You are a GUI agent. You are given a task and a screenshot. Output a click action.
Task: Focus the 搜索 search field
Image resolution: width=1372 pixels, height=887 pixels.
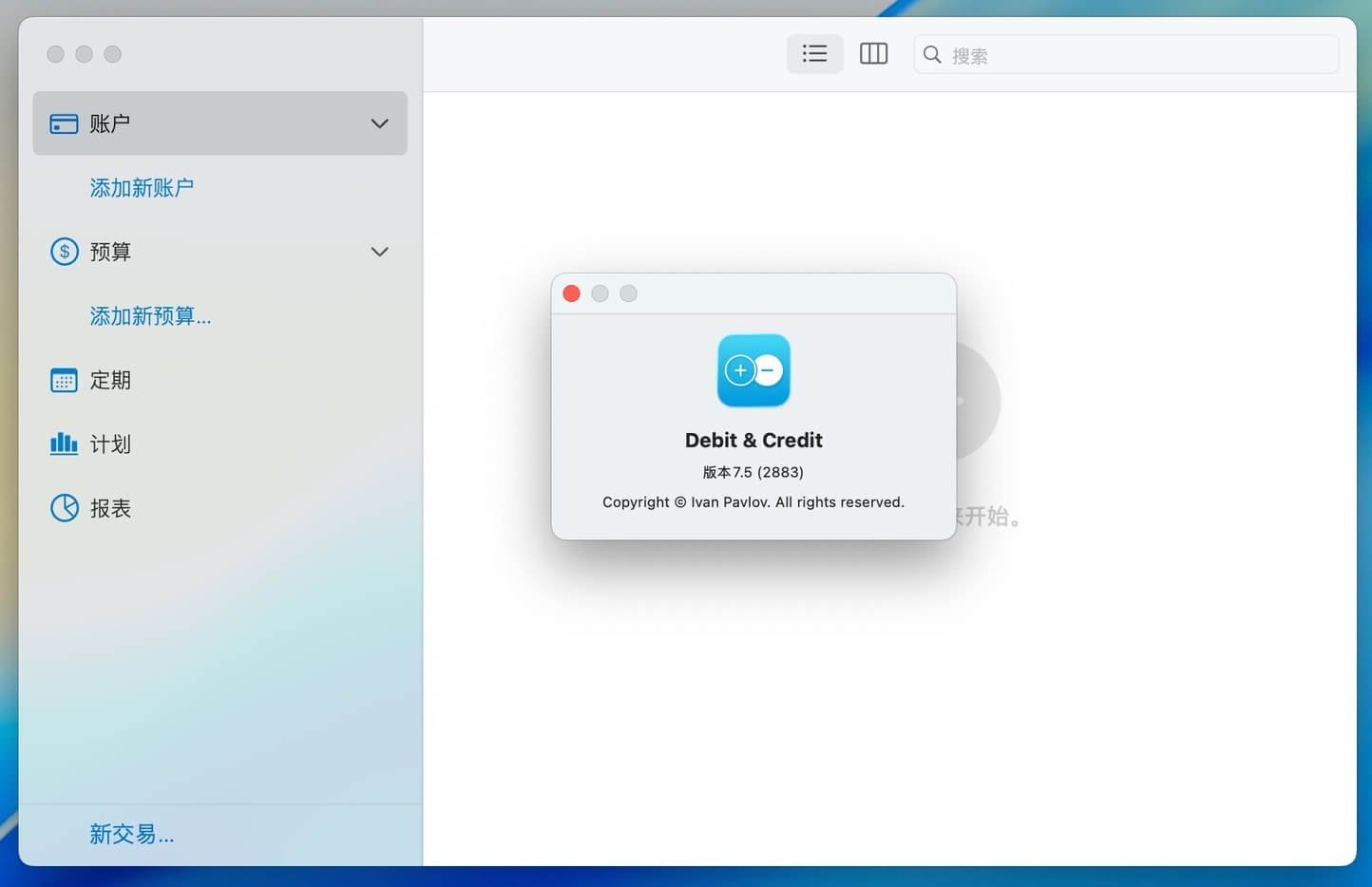tap(1126, 54)
